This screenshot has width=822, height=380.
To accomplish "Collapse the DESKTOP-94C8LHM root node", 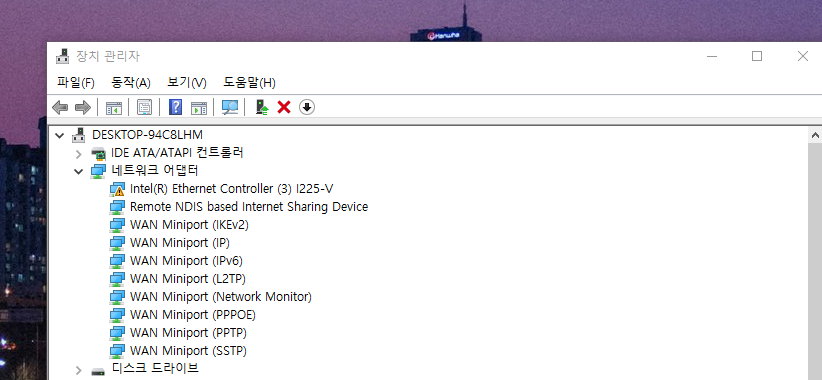I will click(60, 136).
